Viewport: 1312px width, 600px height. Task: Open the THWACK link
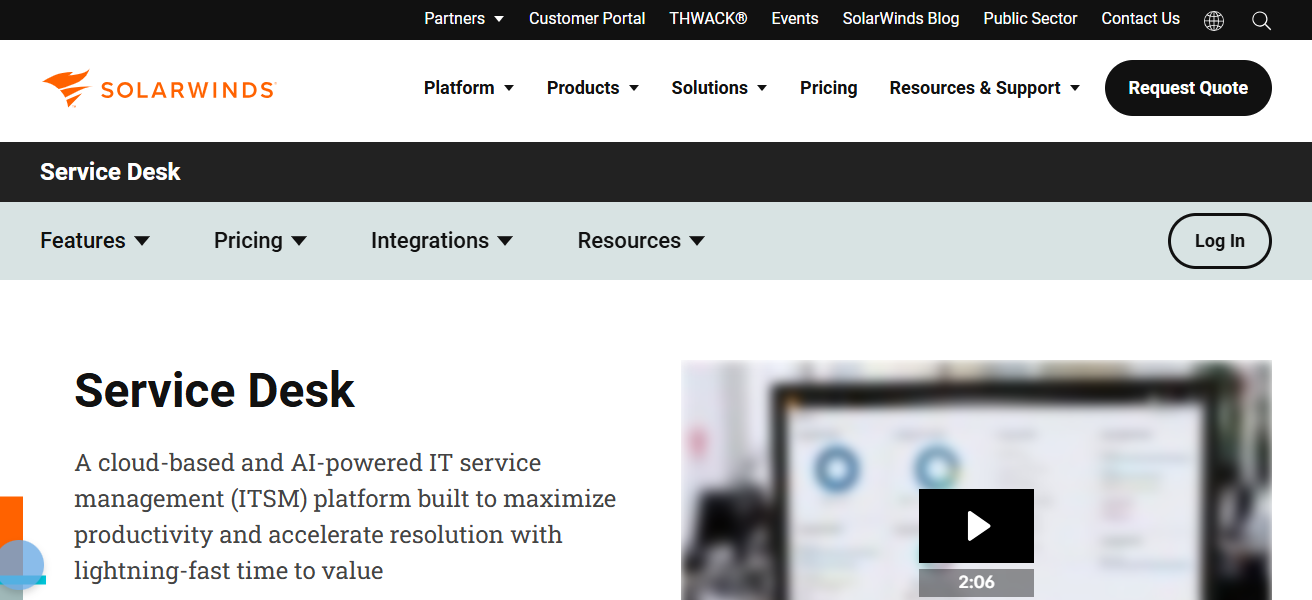pyautogui.click(x=708, y=18)
